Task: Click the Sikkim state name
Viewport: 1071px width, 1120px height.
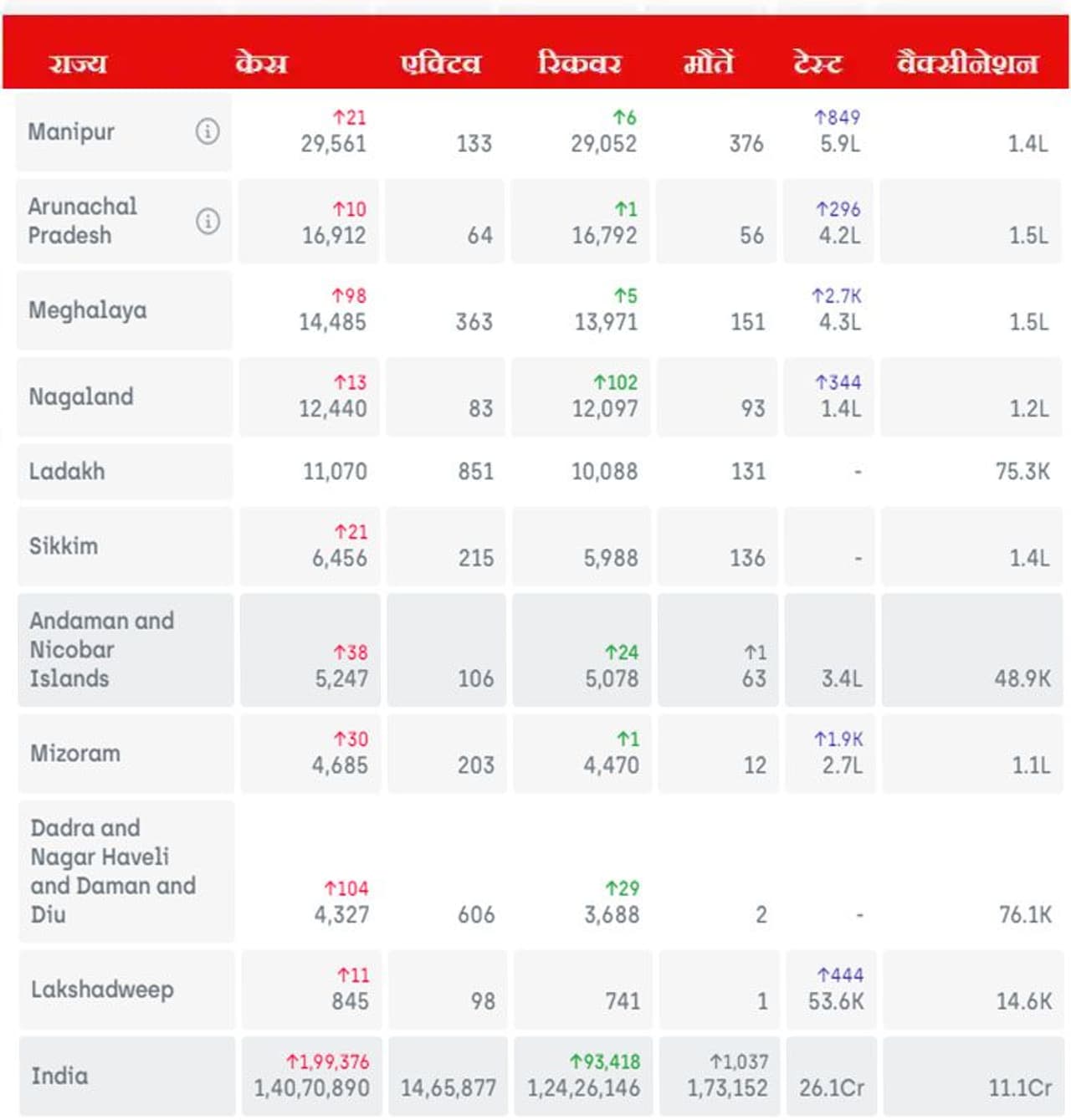Action: tap(64, 546)
